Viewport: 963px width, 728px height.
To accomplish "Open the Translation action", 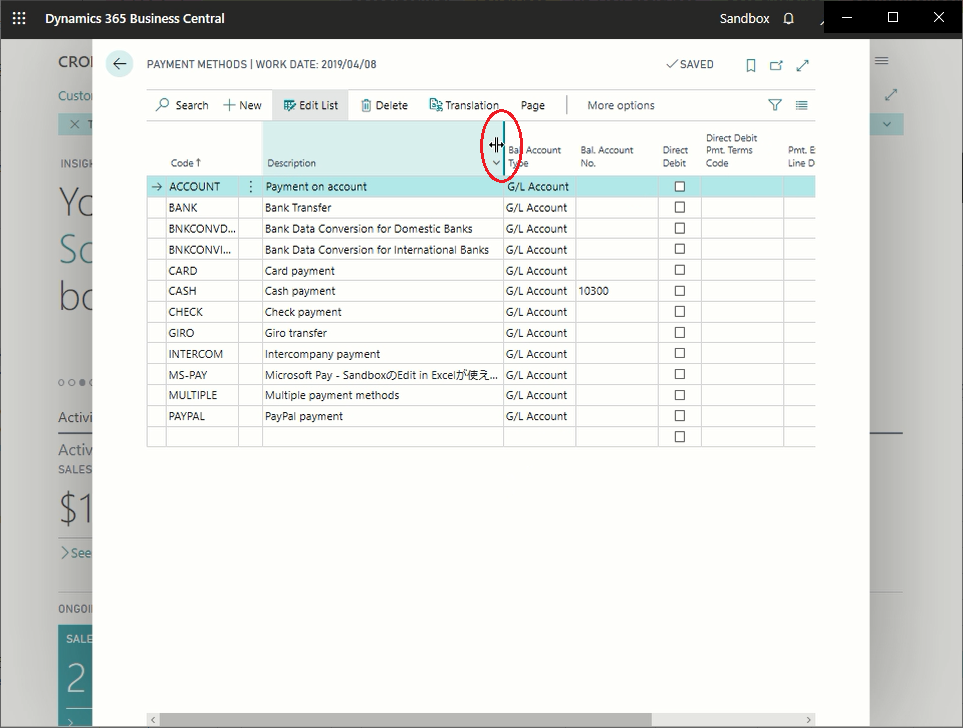I will [x=464, y=105].
